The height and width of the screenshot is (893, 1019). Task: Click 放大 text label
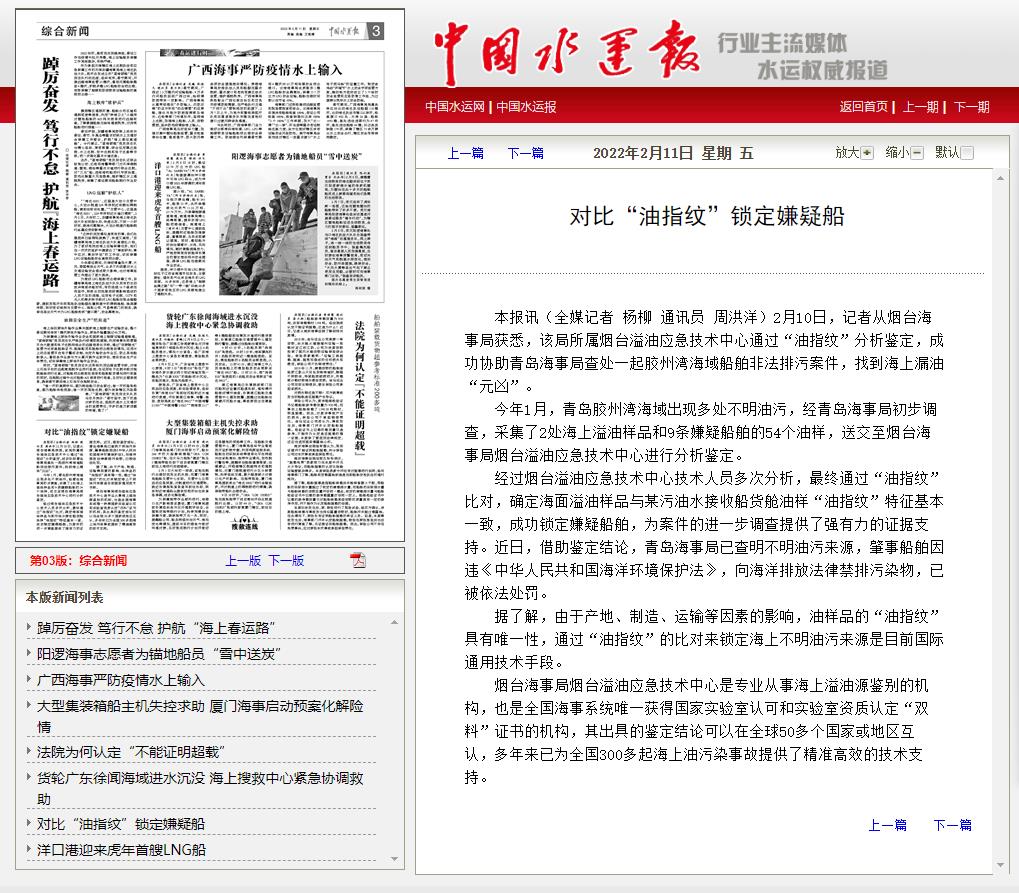pyautogui.click(x=847, y=153)
